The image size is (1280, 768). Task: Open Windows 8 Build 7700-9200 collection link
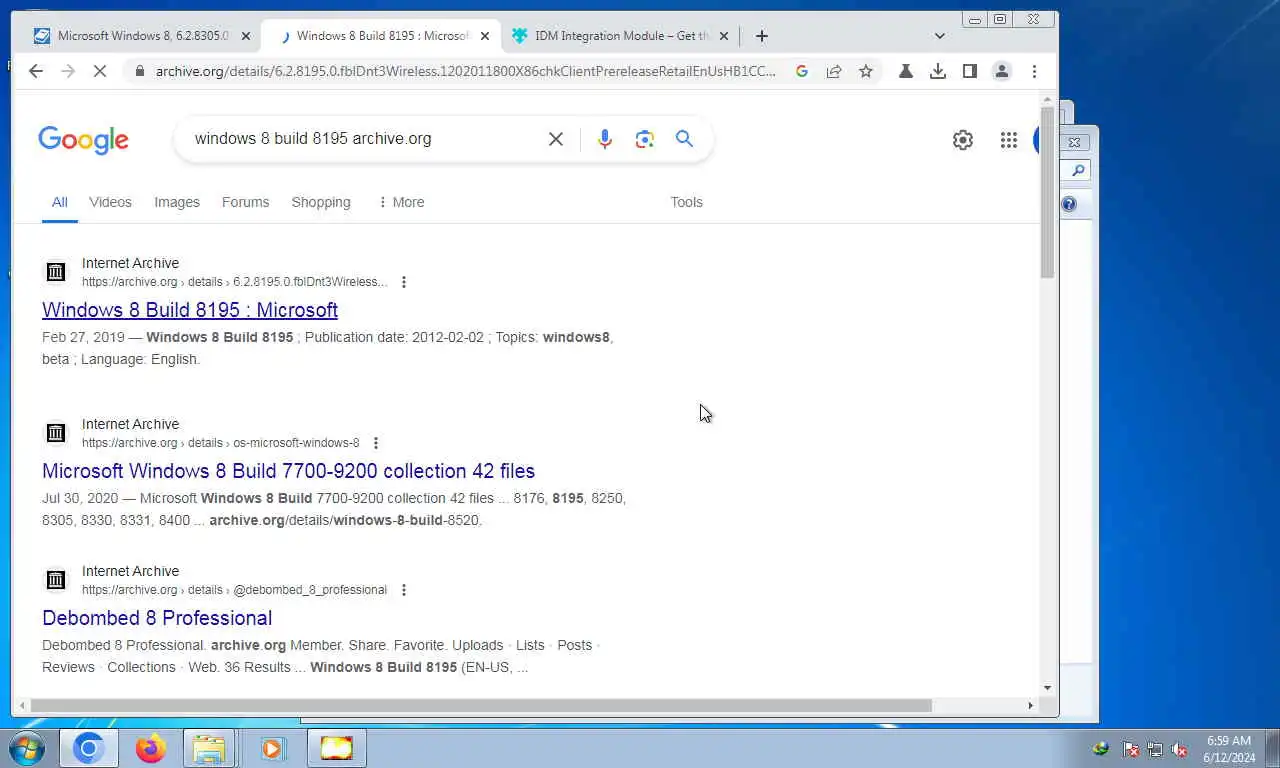pos(288,471)
